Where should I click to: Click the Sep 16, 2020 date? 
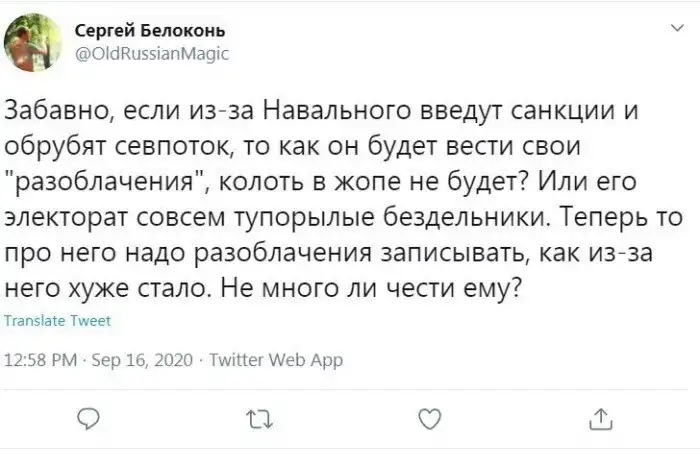[x=143, y=360]
